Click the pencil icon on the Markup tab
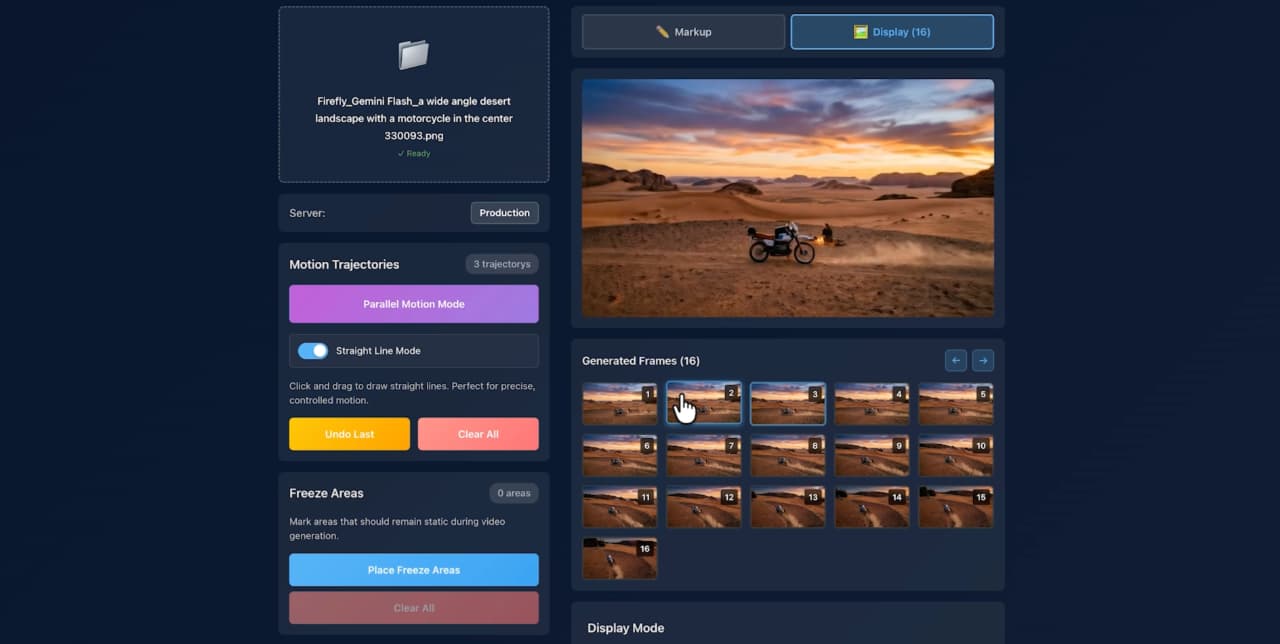This screenshot has height=644, width=1280. click(662, 31)
